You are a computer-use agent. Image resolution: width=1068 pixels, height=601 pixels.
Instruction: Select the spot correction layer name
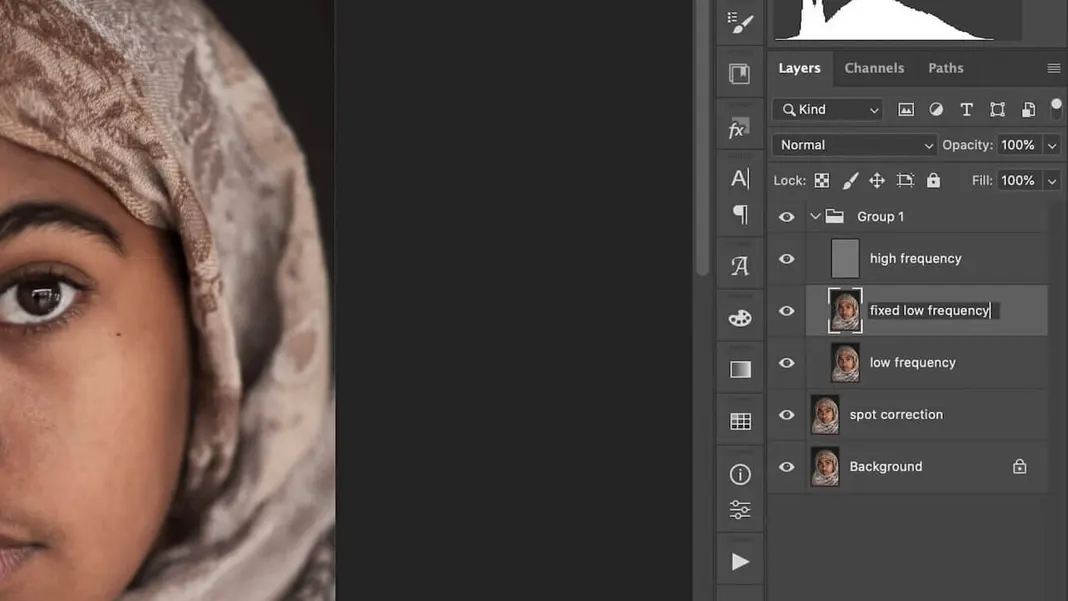896,415
